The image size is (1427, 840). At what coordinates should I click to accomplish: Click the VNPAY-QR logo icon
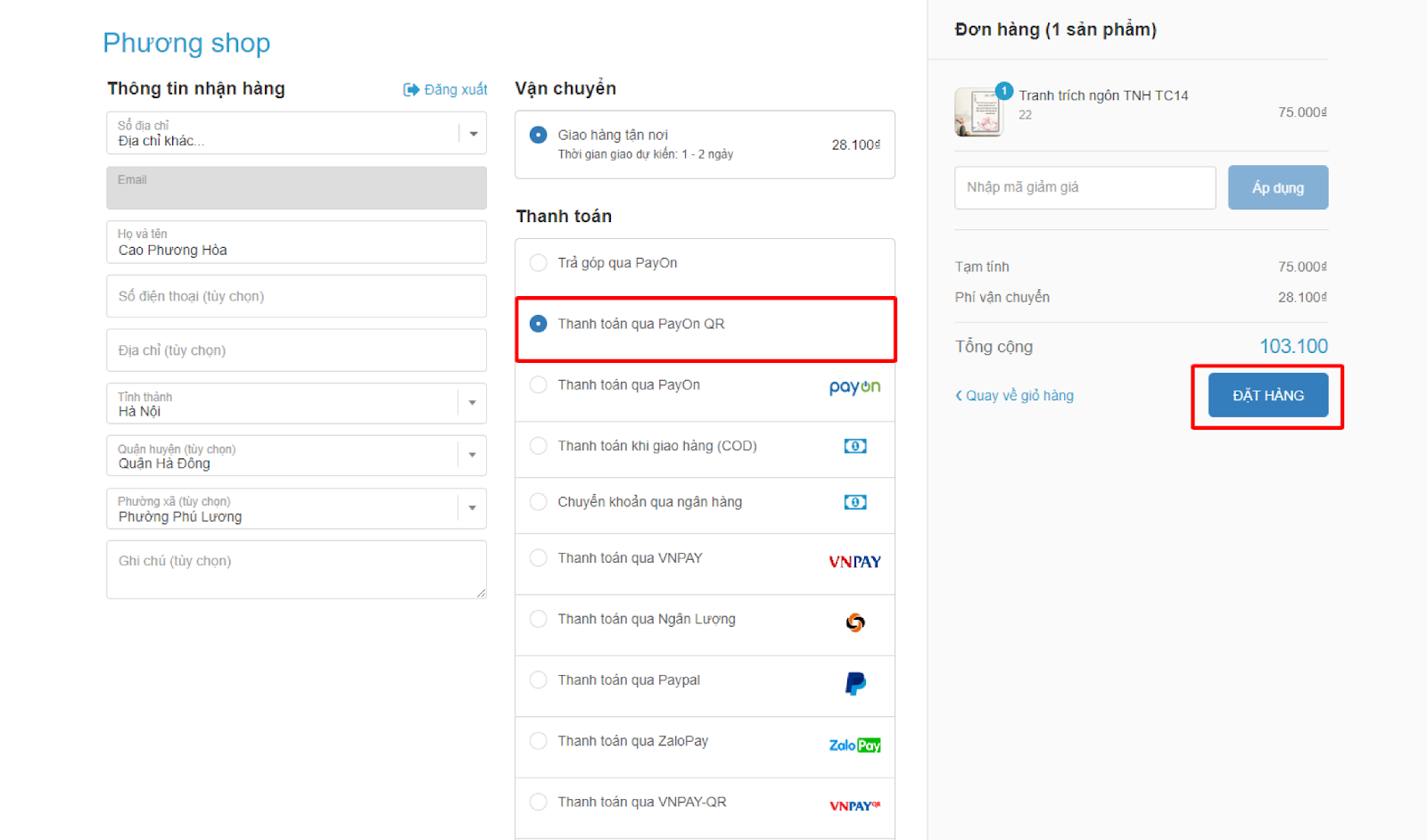click(x=854, y=806)
